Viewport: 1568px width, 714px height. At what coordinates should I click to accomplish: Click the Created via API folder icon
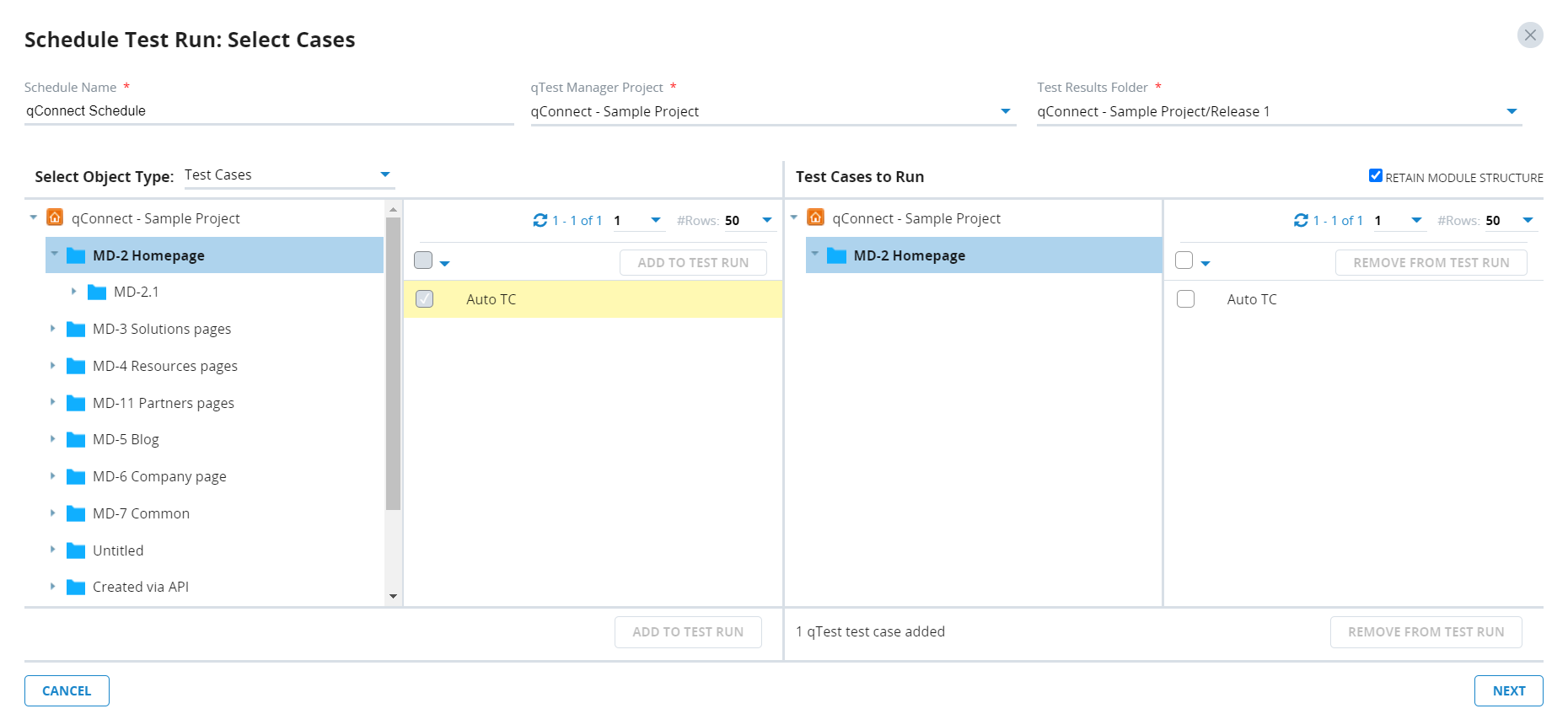tap(76, 588)
